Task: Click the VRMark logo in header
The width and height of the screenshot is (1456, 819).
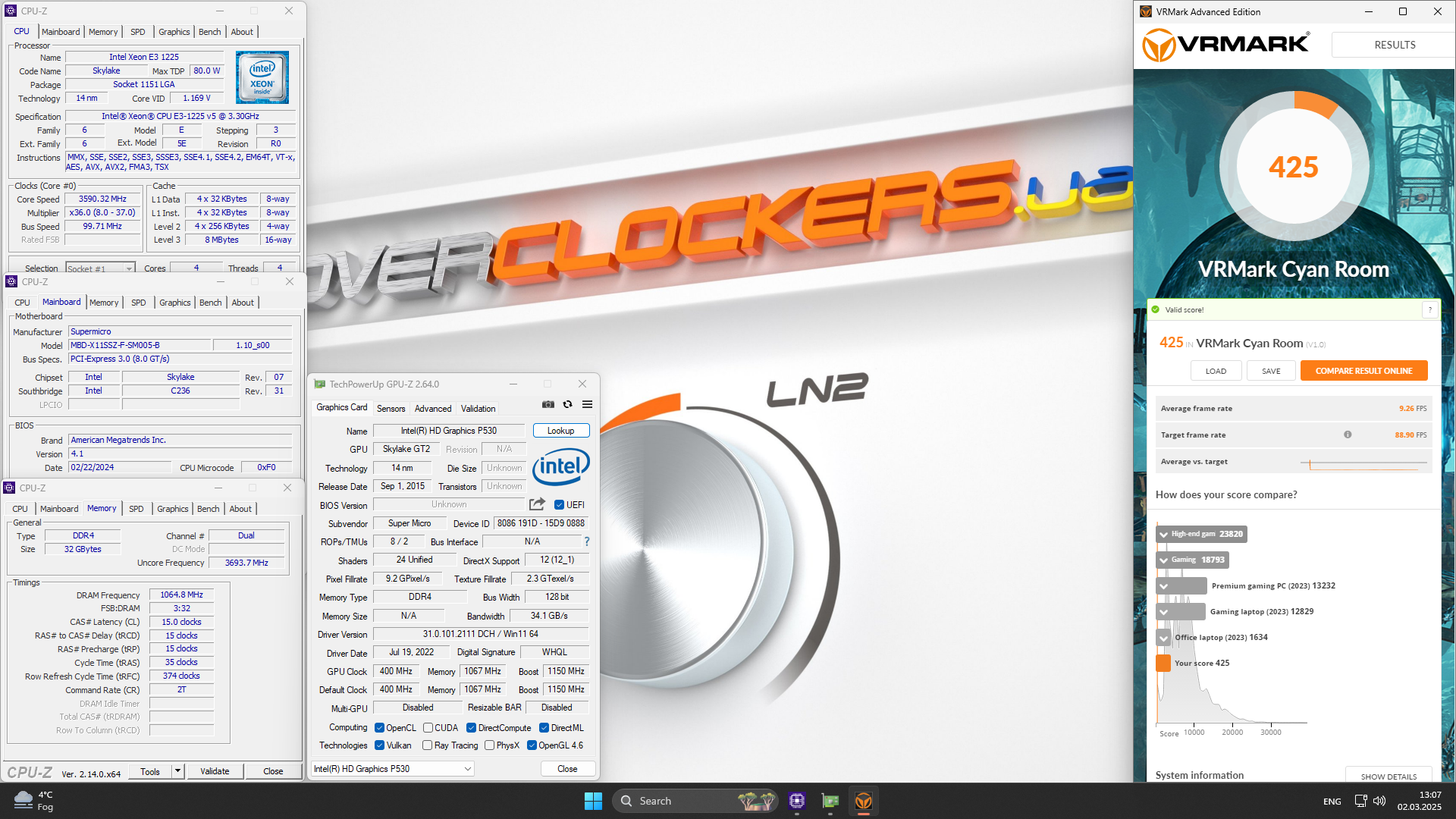Action: (1226, 45)
